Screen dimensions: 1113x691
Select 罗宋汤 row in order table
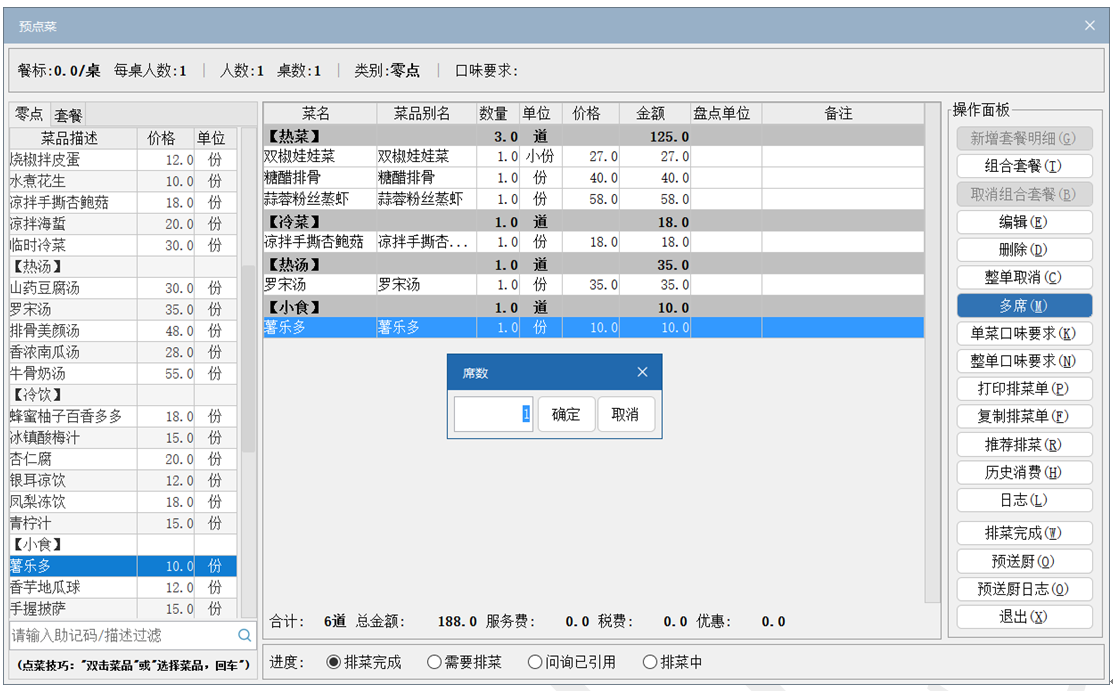(x=593, y=285)
